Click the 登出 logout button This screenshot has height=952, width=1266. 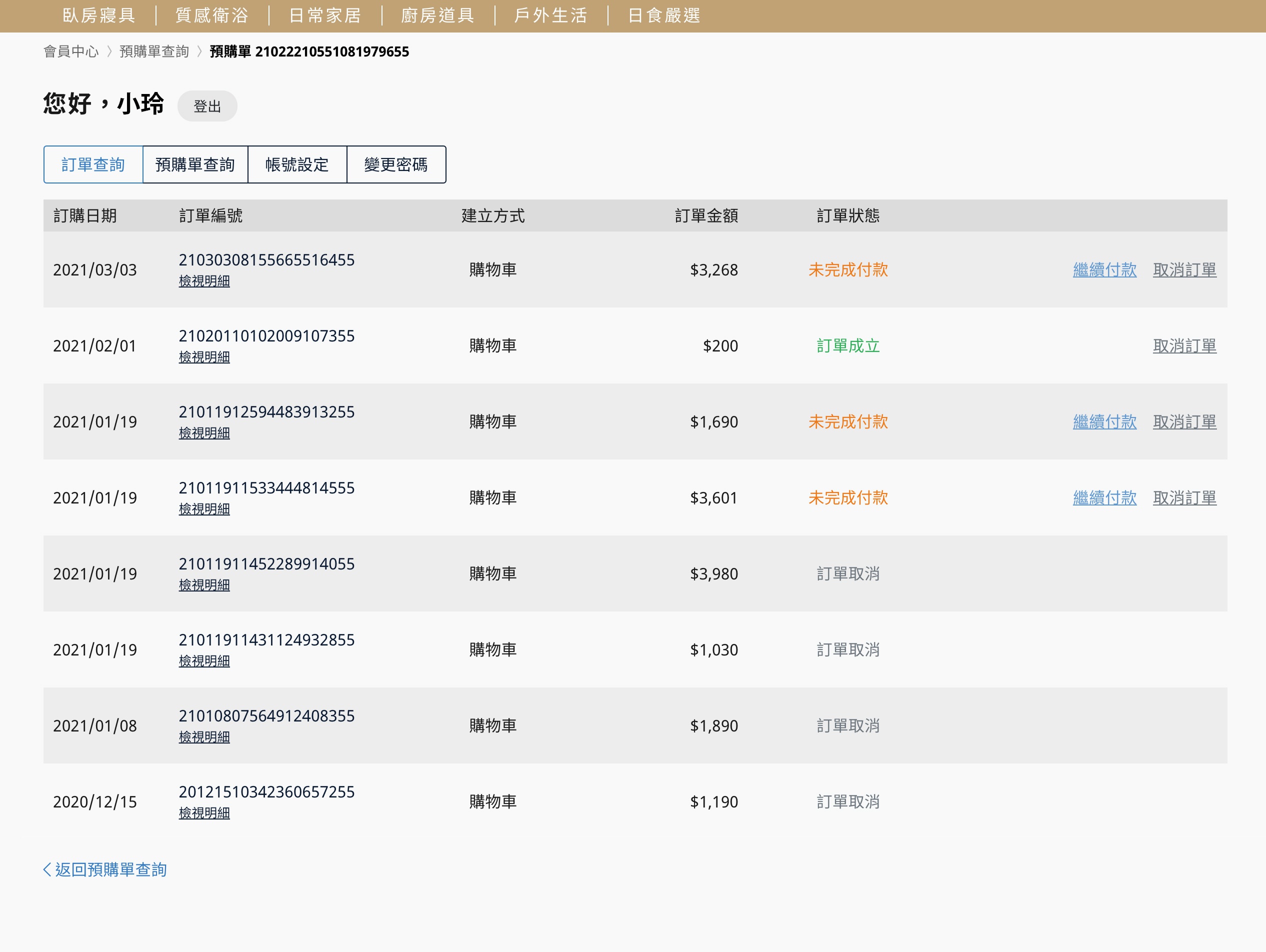[x=206, y=106]
